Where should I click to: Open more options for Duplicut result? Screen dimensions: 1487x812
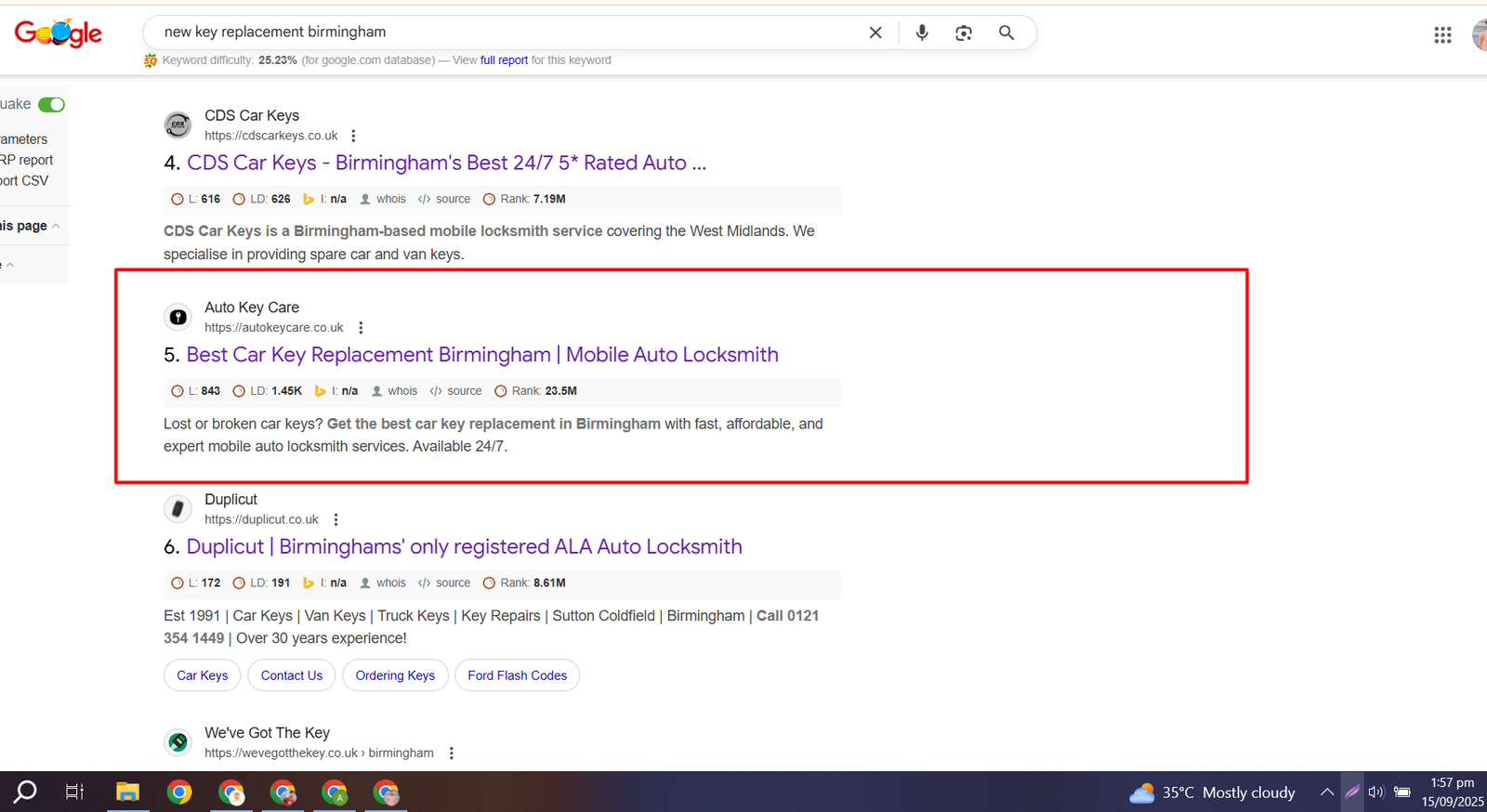[x=336, y=519]
